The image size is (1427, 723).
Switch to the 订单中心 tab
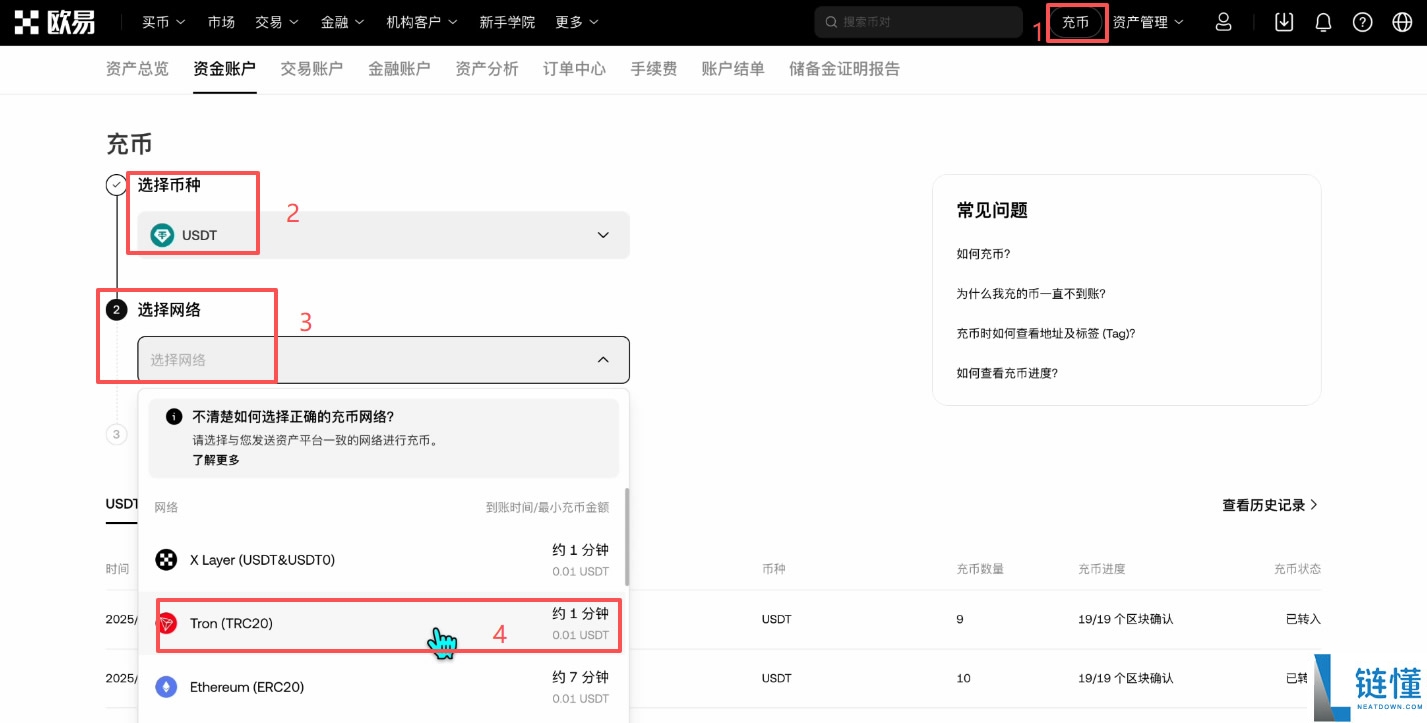coord(574,69)
